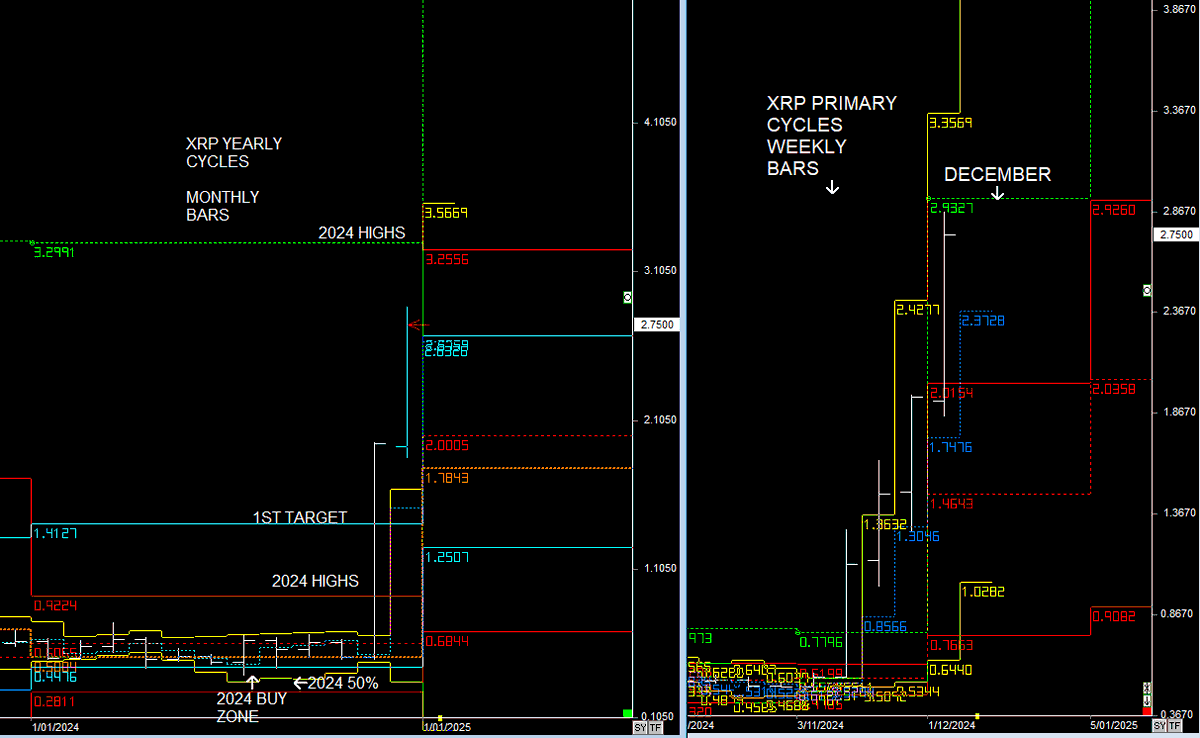Click the green 3.2991 level label

[54, 252]
